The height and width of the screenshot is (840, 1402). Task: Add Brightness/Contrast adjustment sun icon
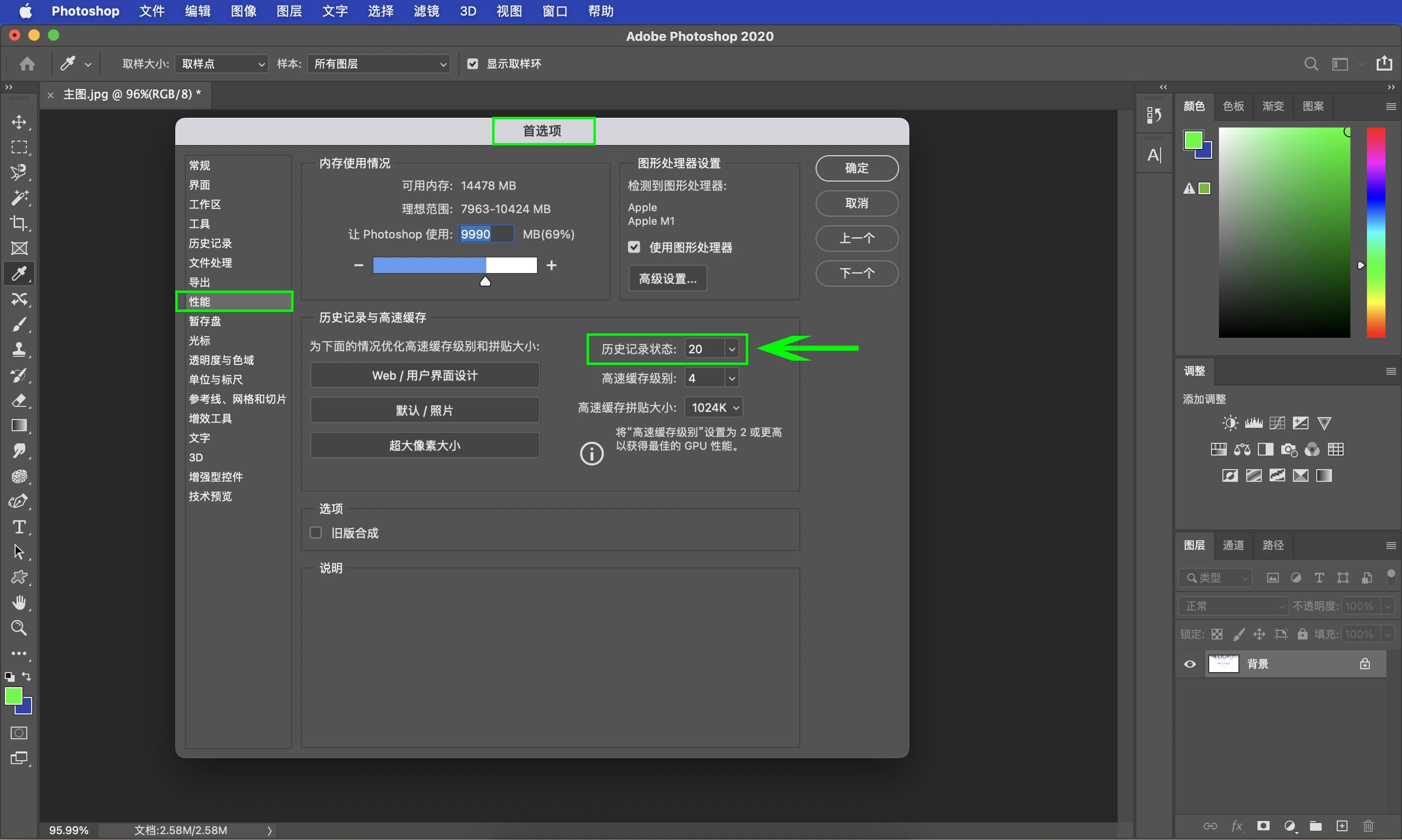(x=1229, y=423)
